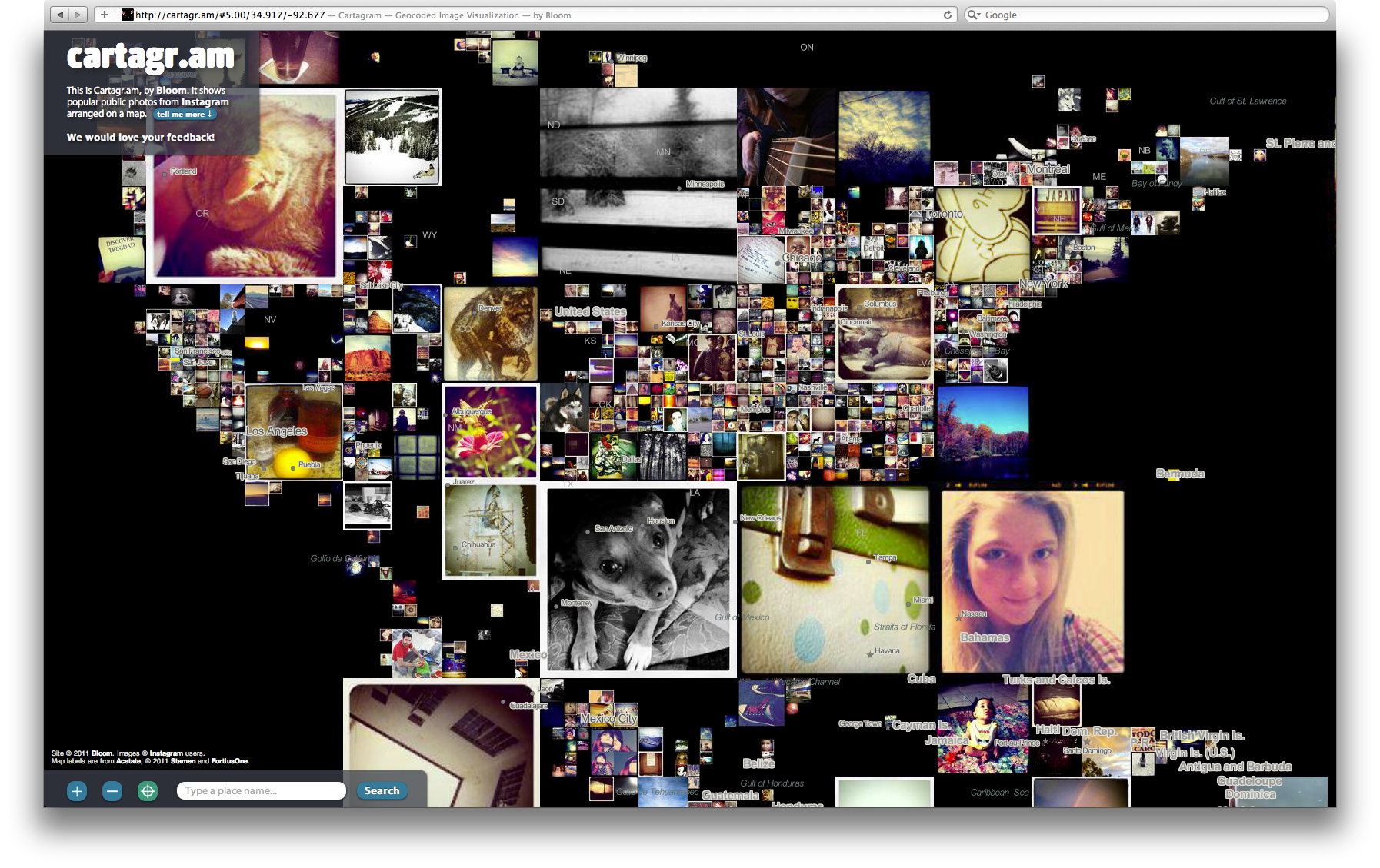Expand the 'tell me more' info section
This screenshot has width=1380, height=868.
point(185,115)
